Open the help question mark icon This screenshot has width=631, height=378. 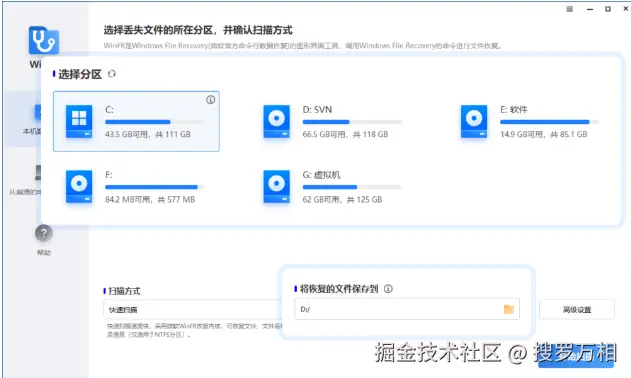pos(44,233)
